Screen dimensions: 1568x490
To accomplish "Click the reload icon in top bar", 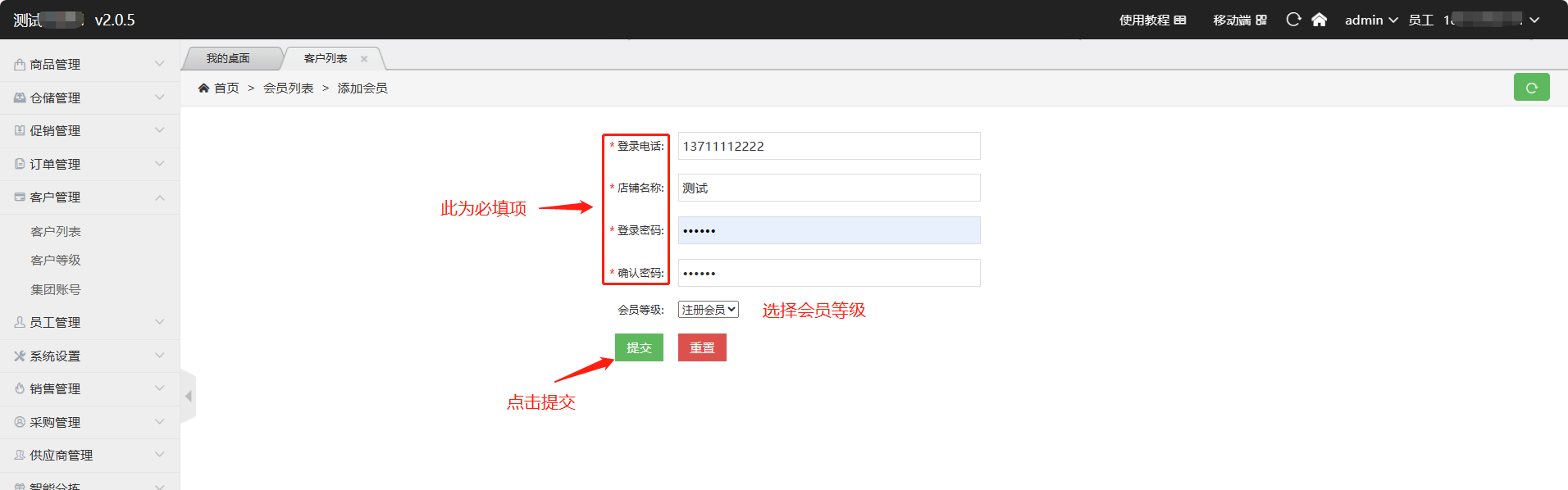I will coord(1293,20).
